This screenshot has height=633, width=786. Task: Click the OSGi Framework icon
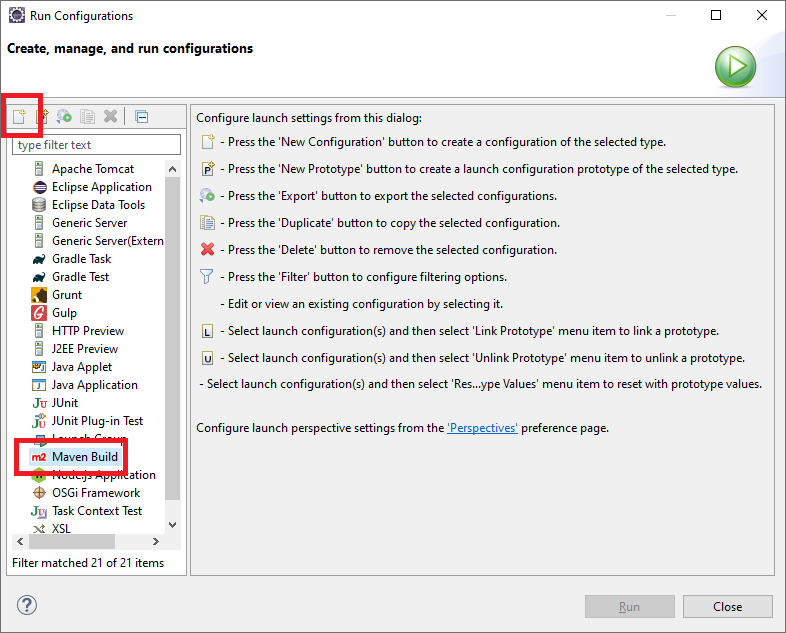[39, 493]
